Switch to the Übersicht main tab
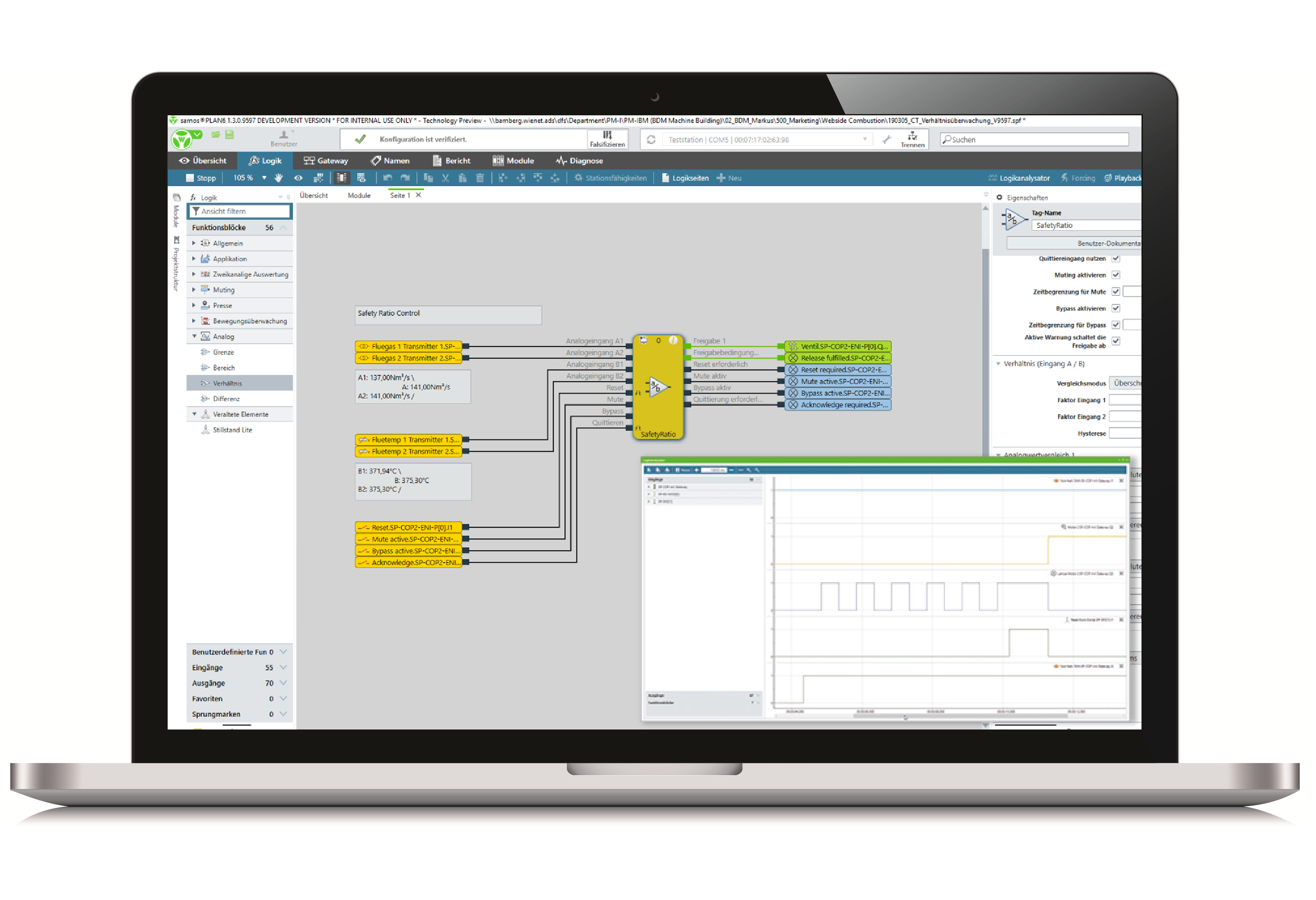Viewport: 1316px width, 900px height. [x=203, y=161]
